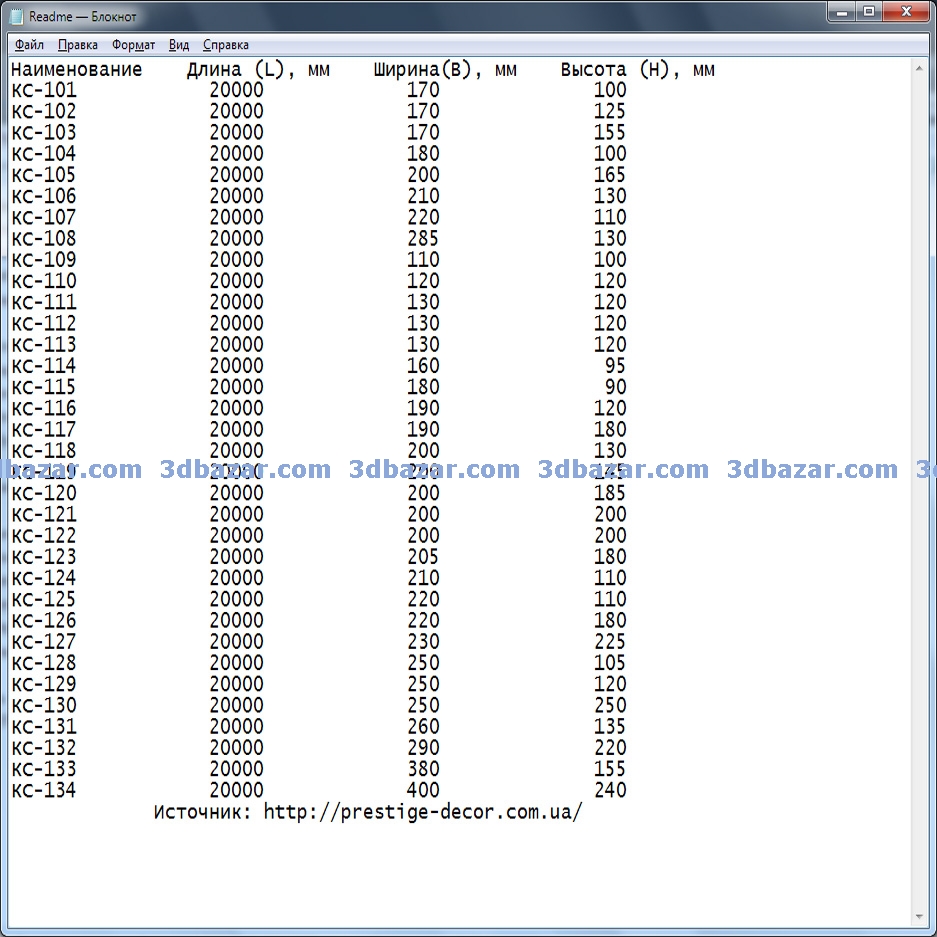Close the Readme Notepad window
Screen dimensions: 937x937
(x=908, y=11)
